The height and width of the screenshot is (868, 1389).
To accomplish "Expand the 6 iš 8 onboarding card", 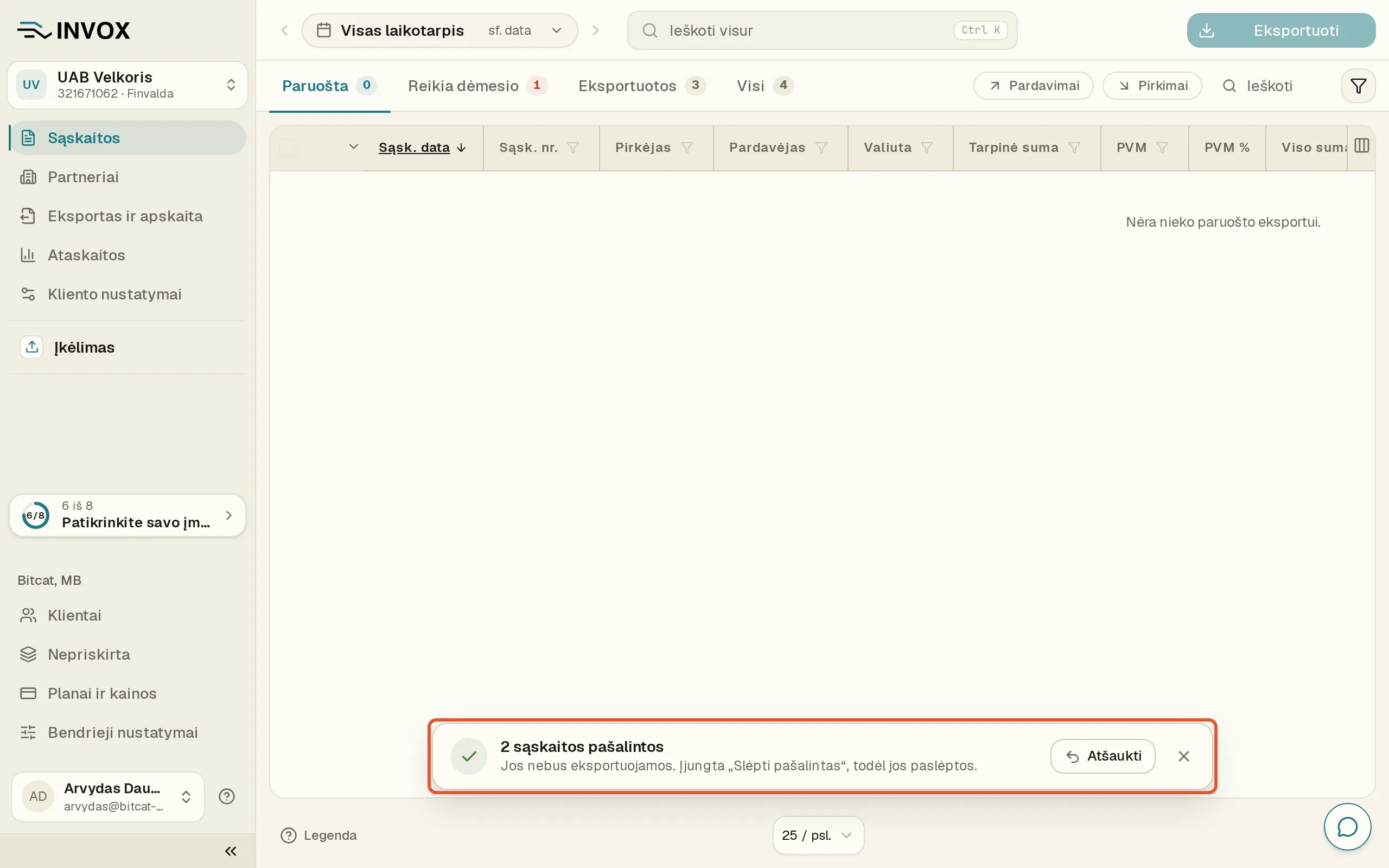I will click(x=128, y=515).
